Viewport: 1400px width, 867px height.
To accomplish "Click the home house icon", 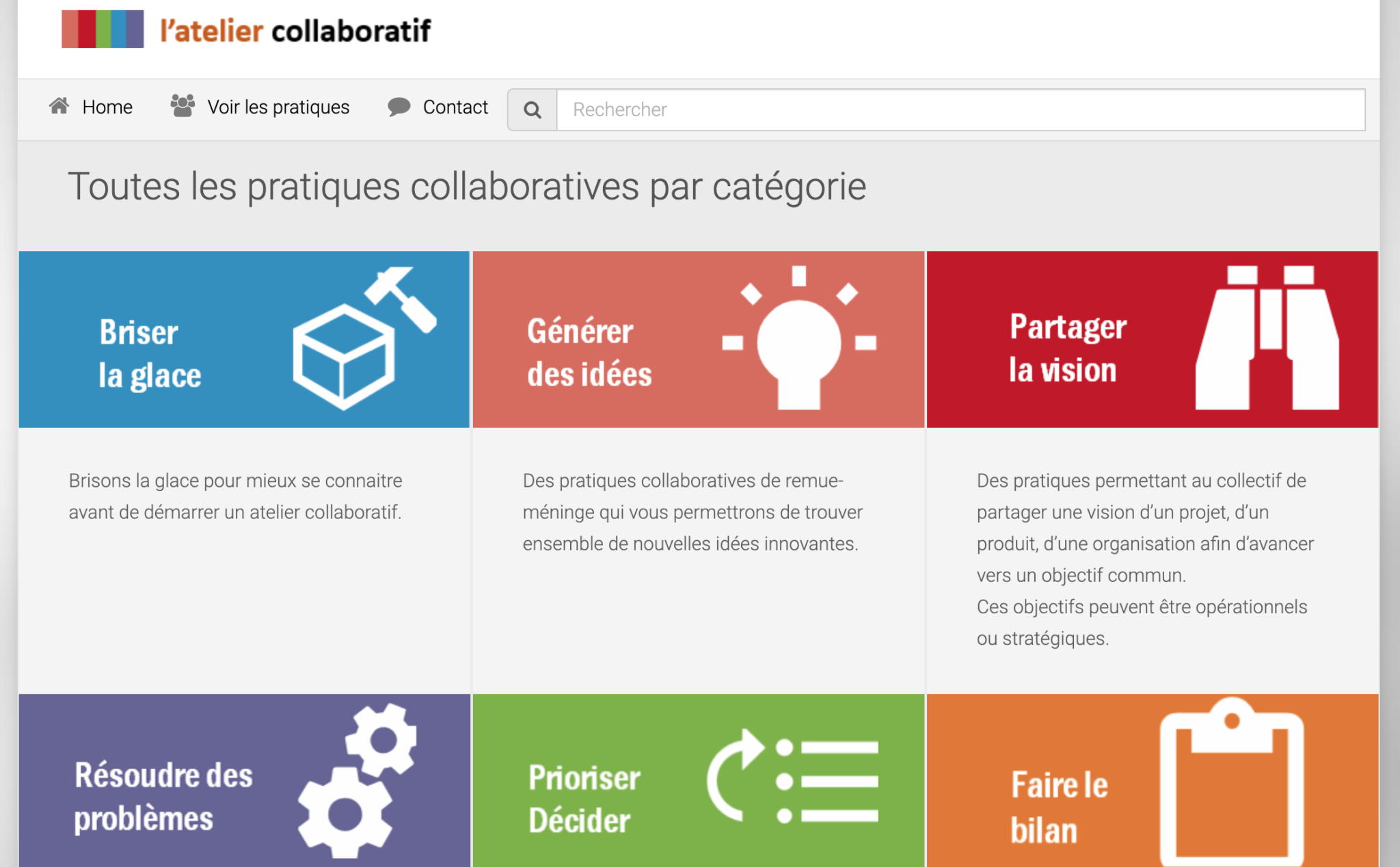I will click(59, 106).
